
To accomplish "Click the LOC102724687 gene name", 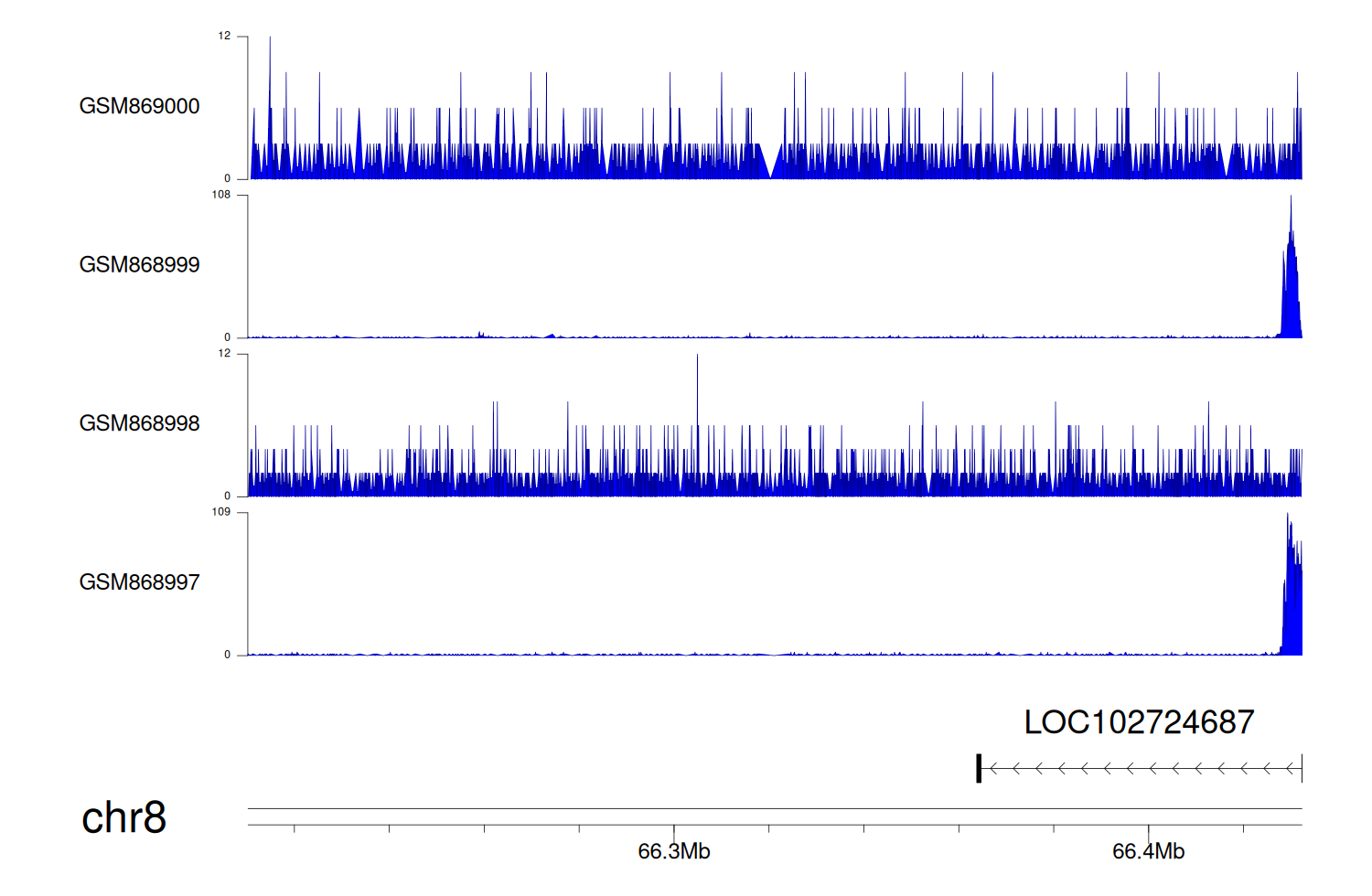I will [1139, 722].
